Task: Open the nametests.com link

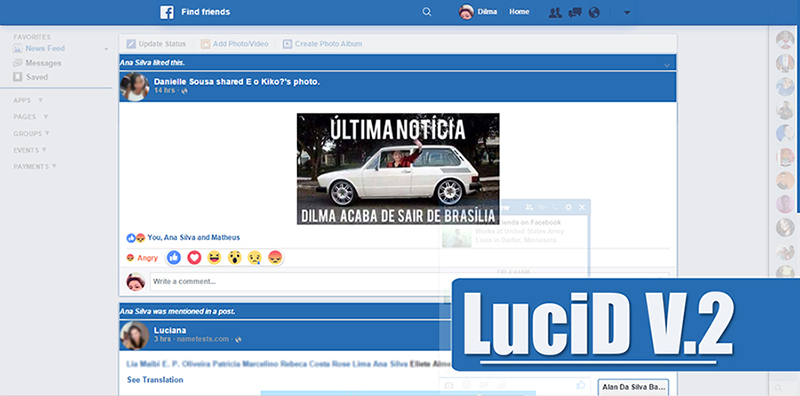Action: pyautogui.click(x=204, y=339)
